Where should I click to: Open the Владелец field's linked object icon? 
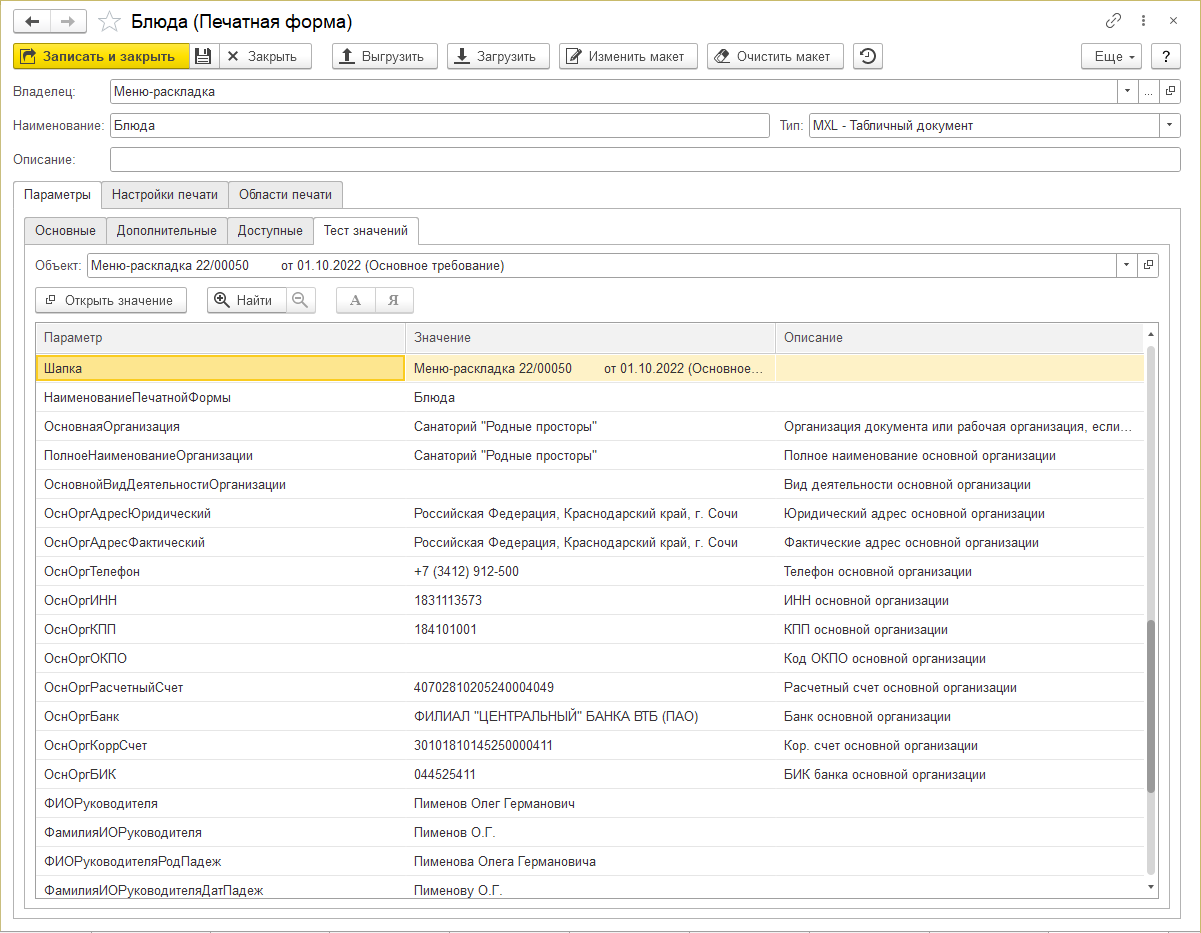click(1171, 92)
